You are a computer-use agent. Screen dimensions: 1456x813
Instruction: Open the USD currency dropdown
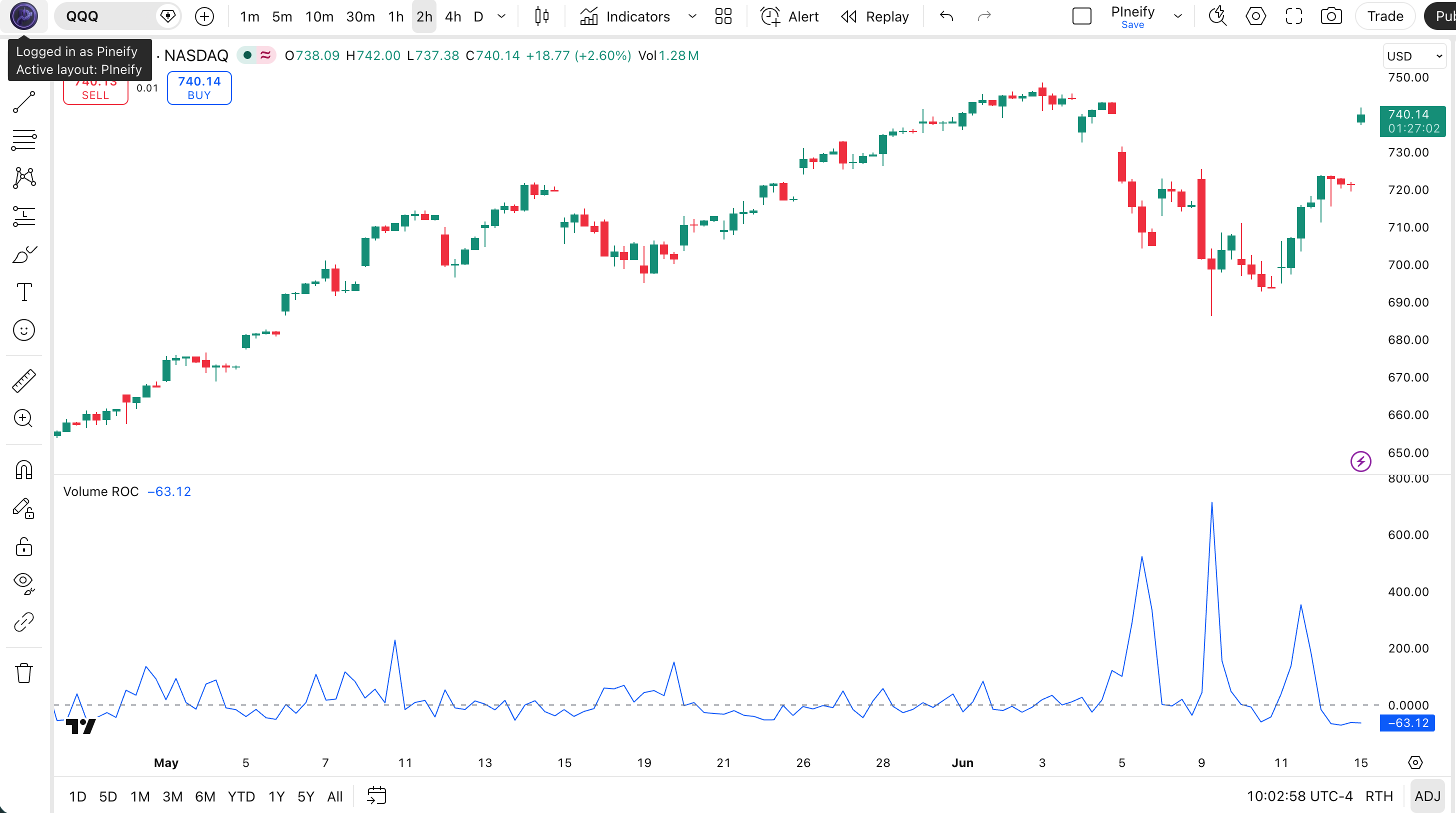pyautogui.click(x=1414, y=56)
